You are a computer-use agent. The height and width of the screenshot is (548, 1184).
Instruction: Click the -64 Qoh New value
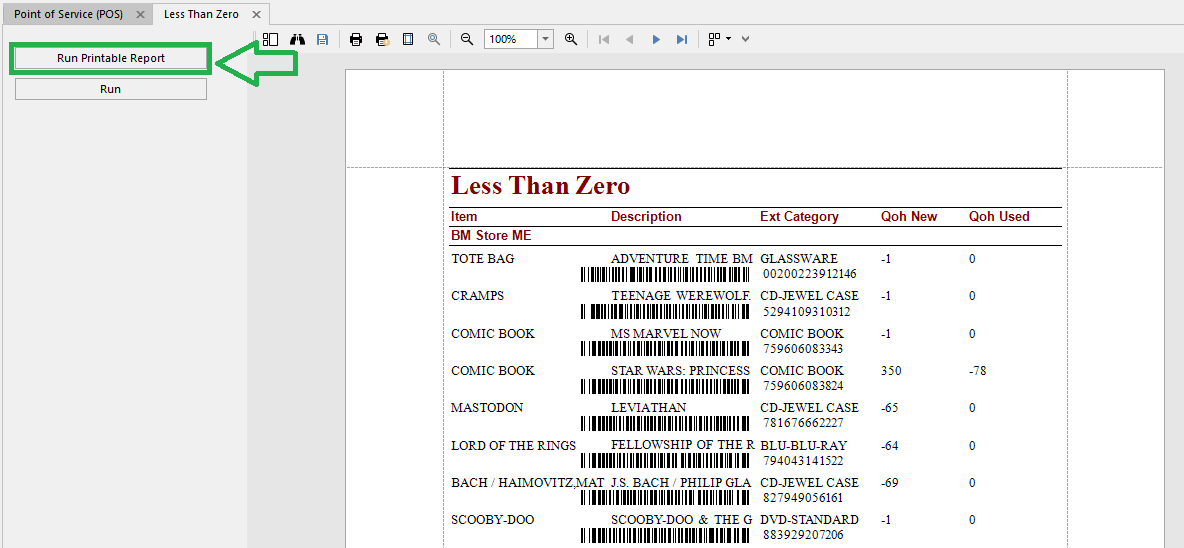890,445
